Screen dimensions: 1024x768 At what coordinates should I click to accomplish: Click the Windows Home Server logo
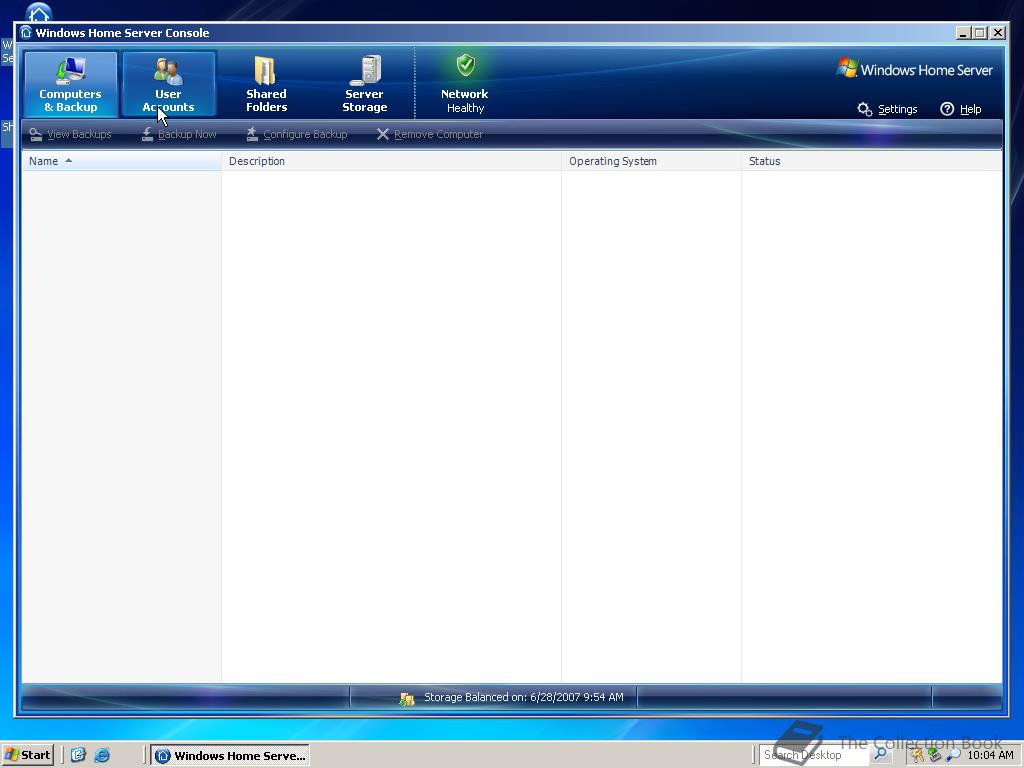pos(914,69)
